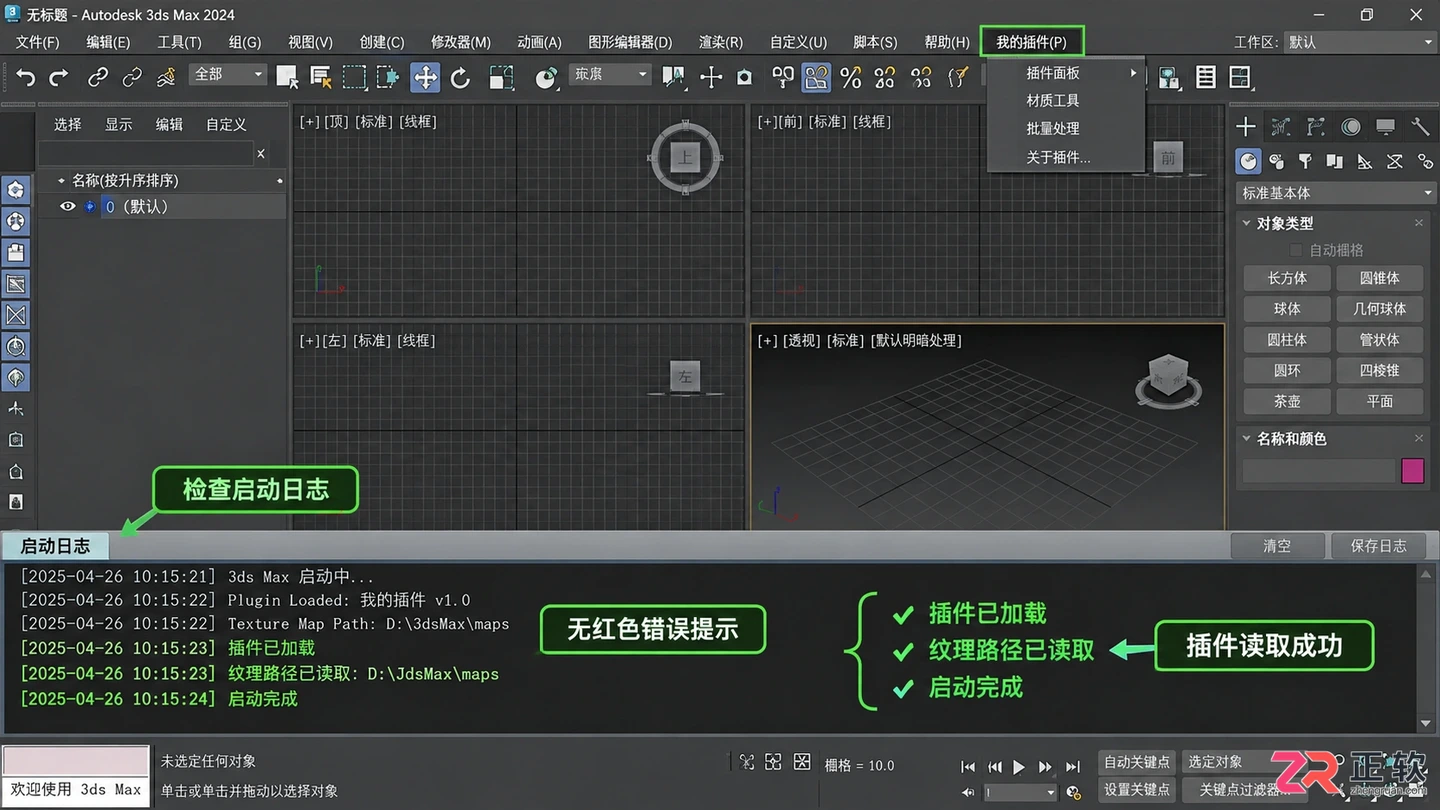1440x810 pixels.
Task: Click the 设置关键点 set key button
Action: coord(1136,790)
